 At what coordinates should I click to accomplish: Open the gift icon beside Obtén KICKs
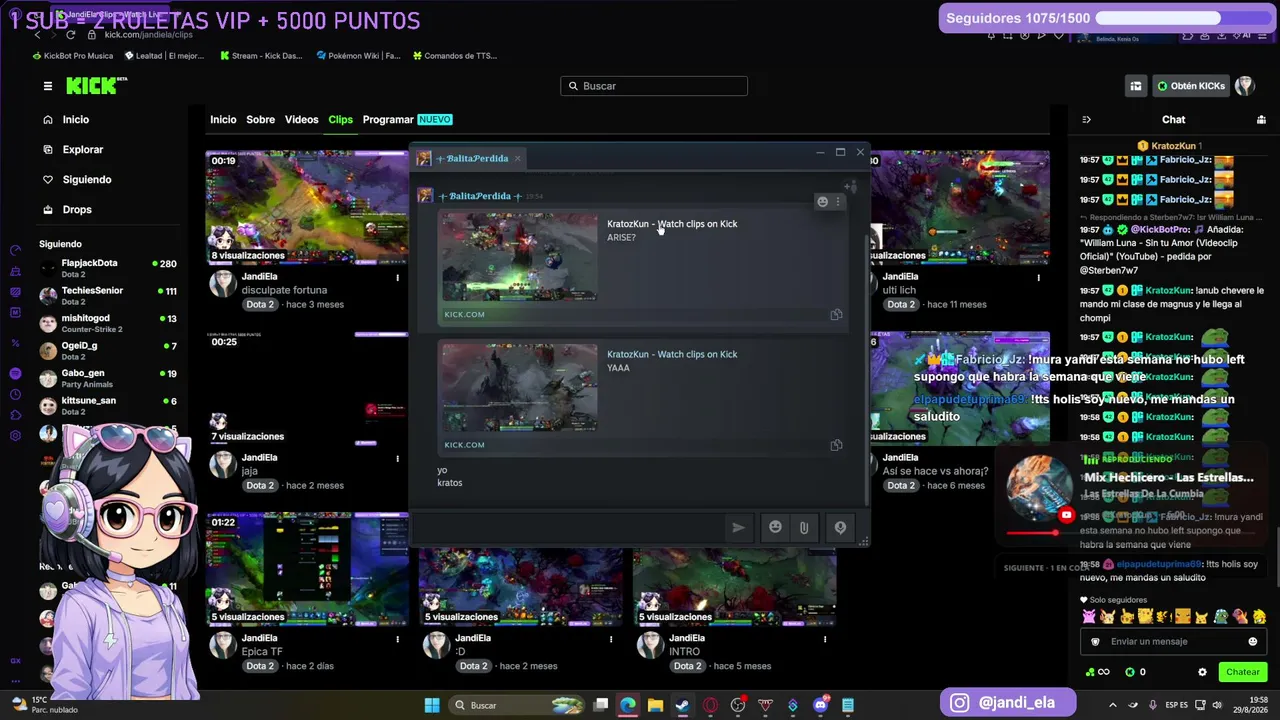pos(1136,86)
